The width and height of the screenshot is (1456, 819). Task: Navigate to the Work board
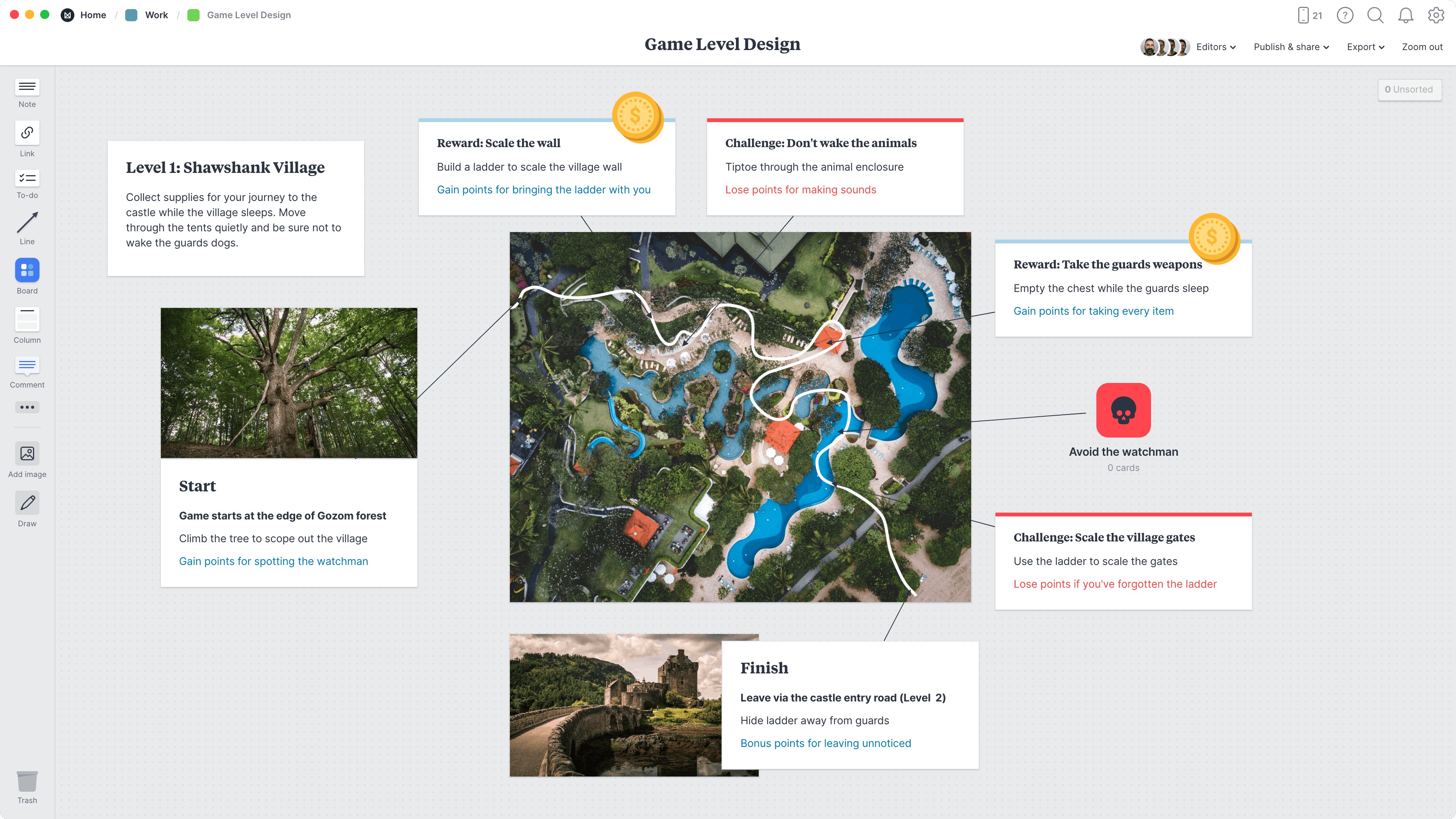point(156,15)
